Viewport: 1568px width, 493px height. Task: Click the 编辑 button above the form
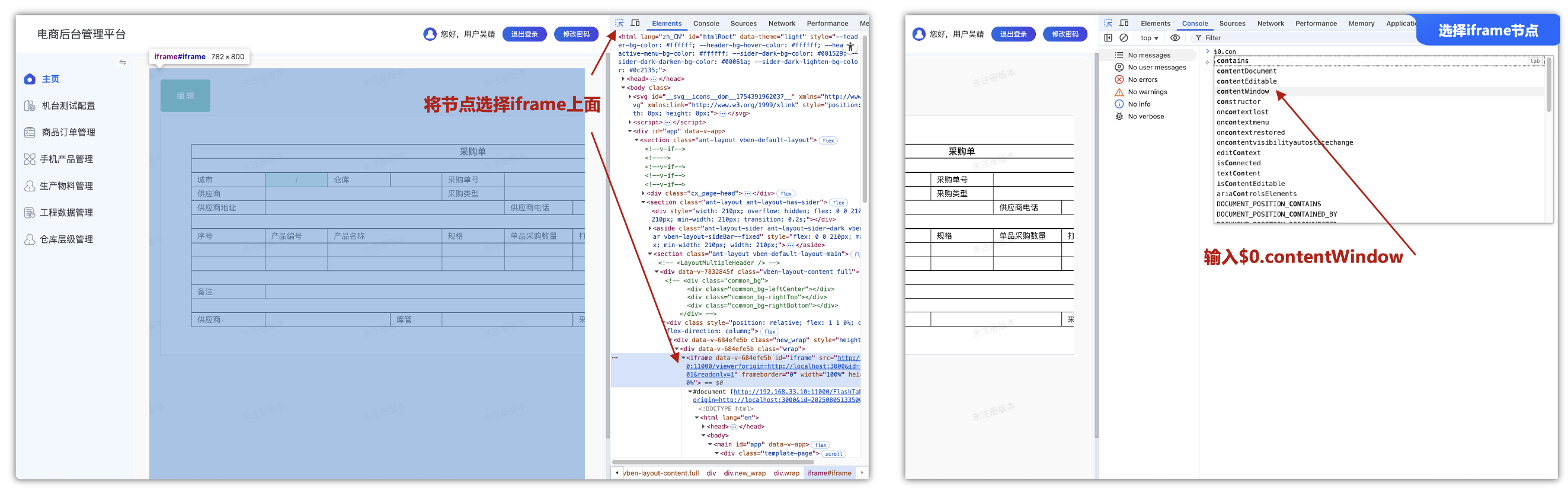coord(185,95)
